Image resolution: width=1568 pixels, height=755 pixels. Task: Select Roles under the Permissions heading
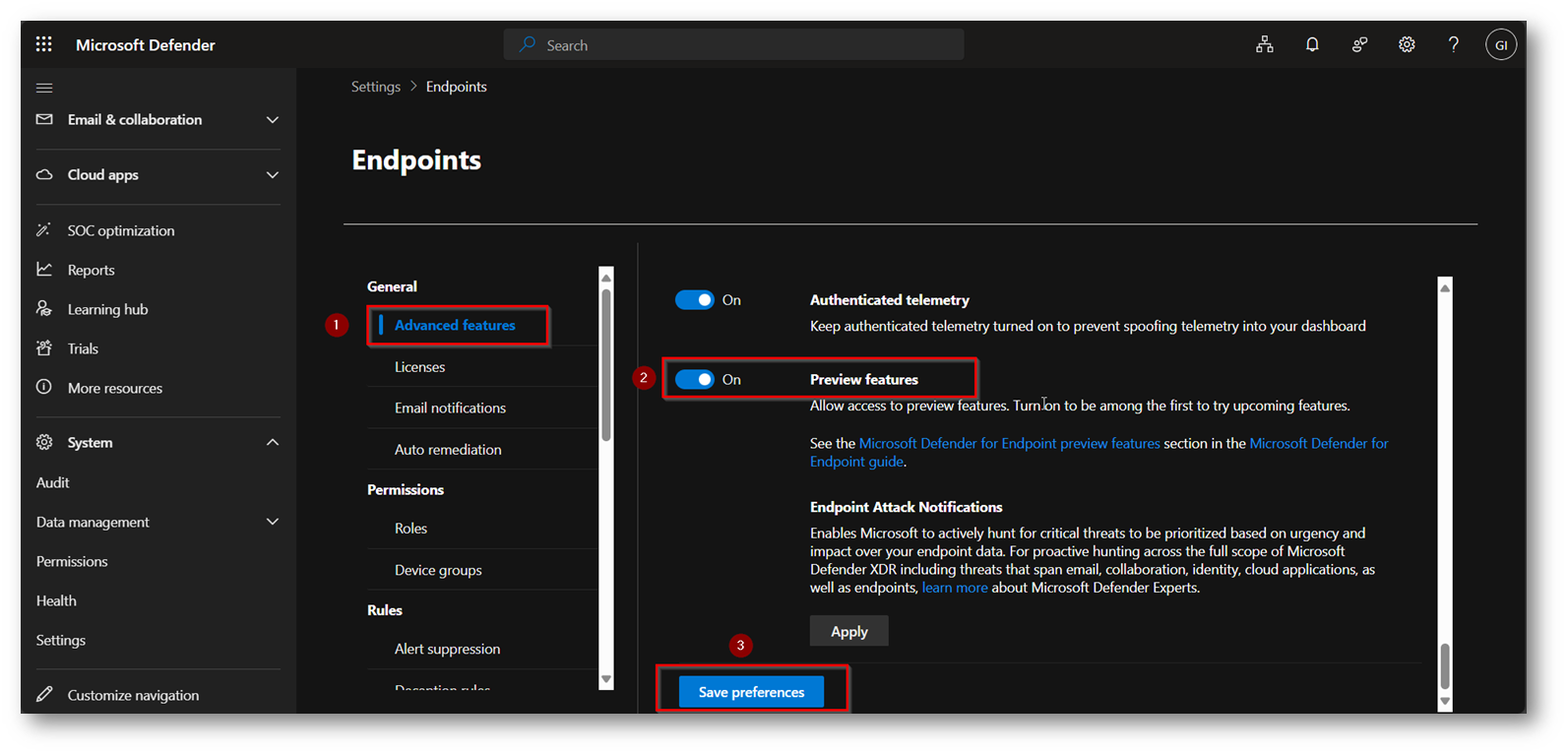(x=410, y=528)
